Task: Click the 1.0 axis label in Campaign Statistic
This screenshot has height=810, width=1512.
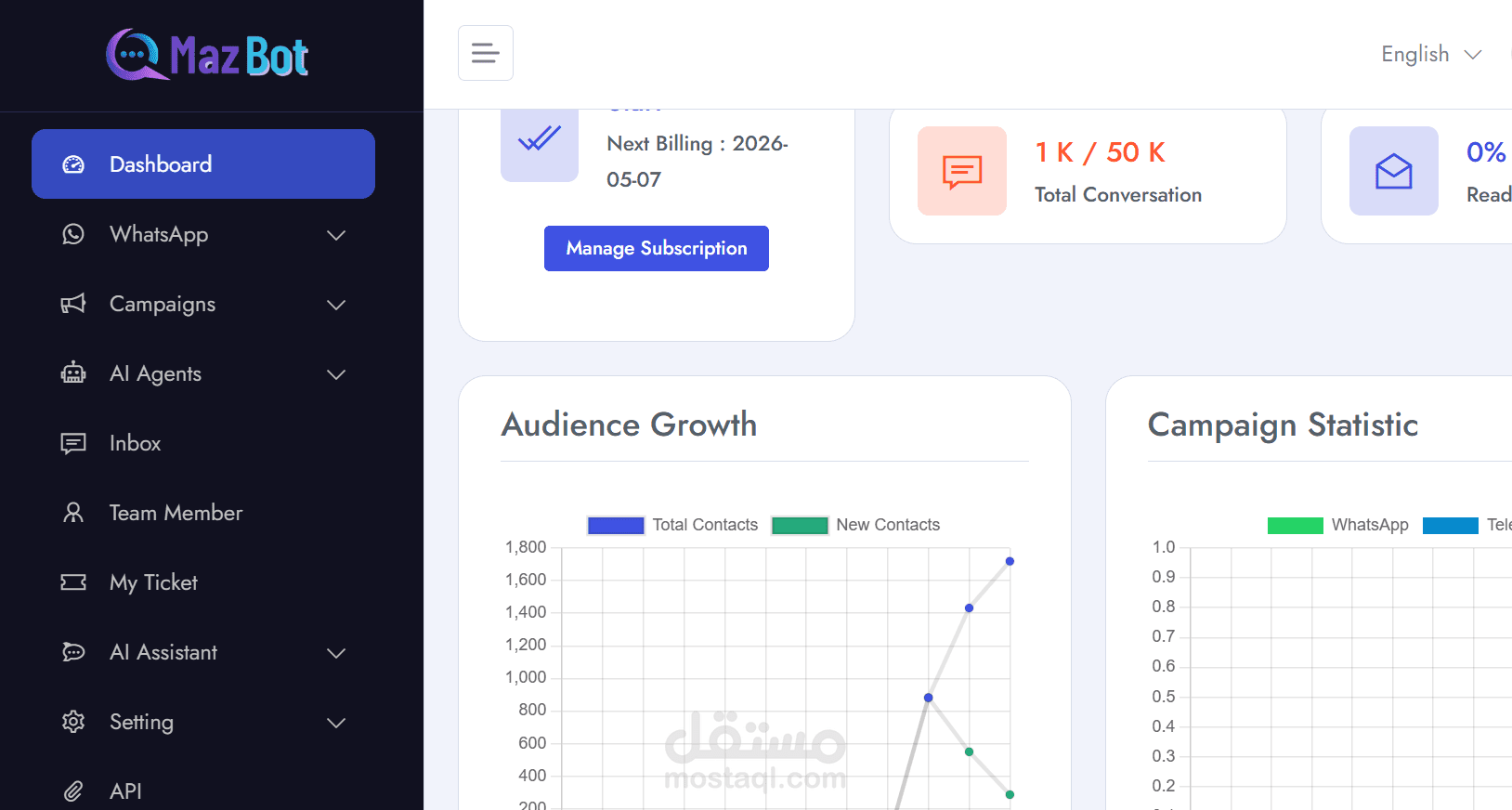Action: 1164,547
